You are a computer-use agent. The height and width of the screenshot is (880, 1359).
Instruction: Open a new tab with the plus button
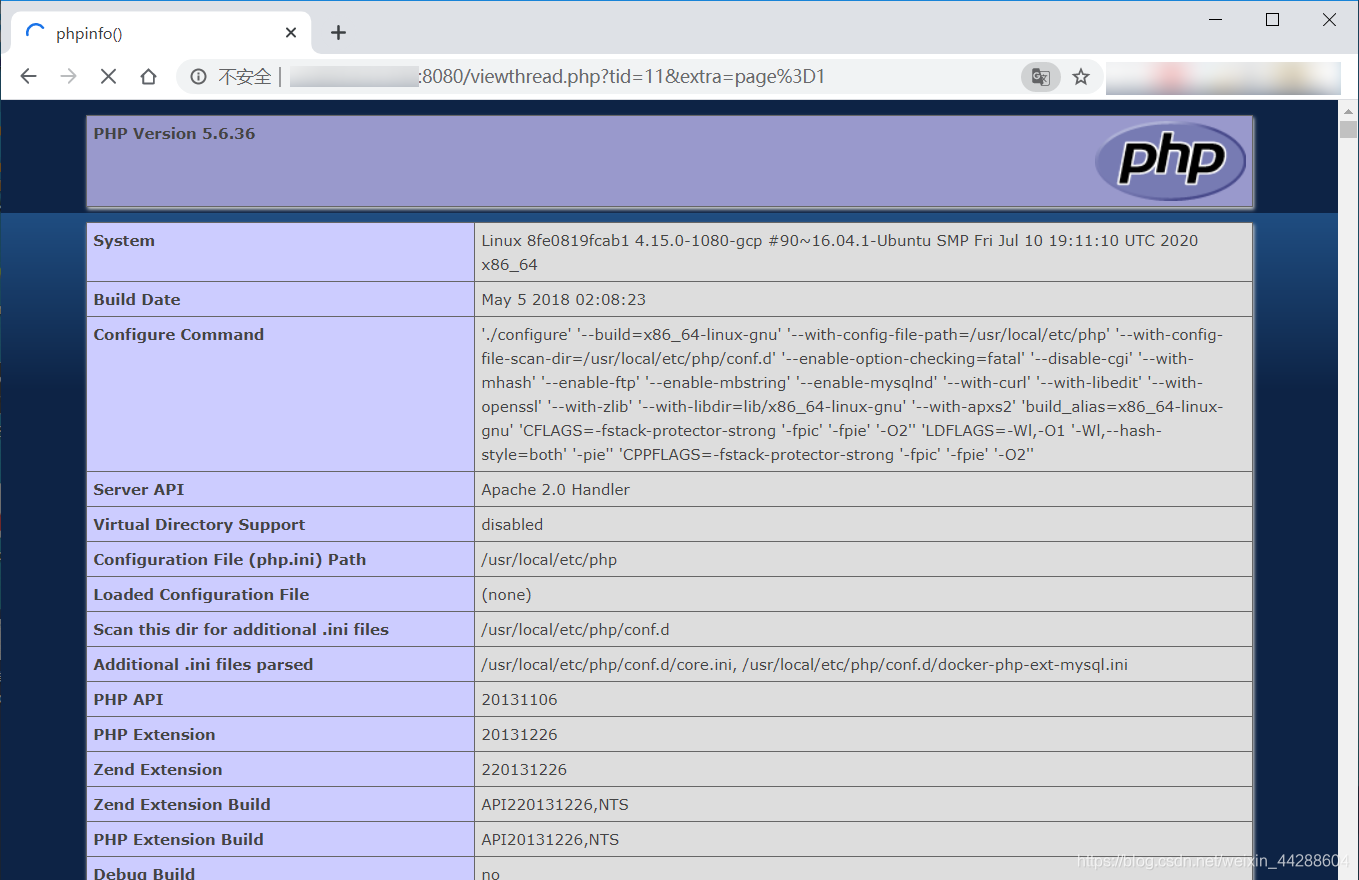[x=338, y=33]
